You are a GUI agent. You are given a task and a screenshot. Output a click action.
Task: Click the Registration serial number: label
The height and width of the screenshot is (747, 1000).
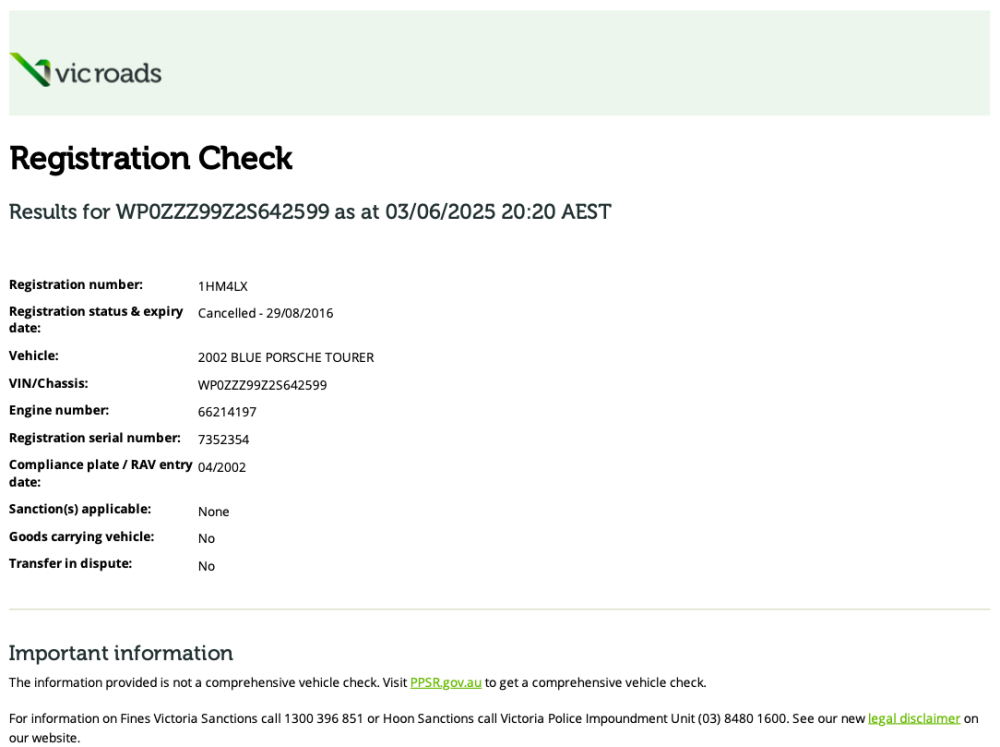pos(95,438)
